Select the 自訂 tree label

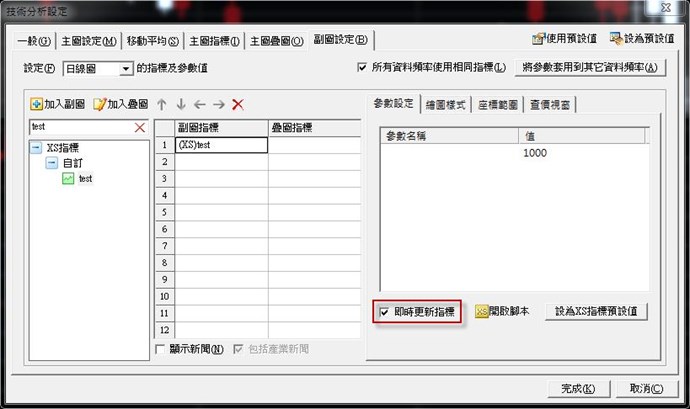click(73, 163)
